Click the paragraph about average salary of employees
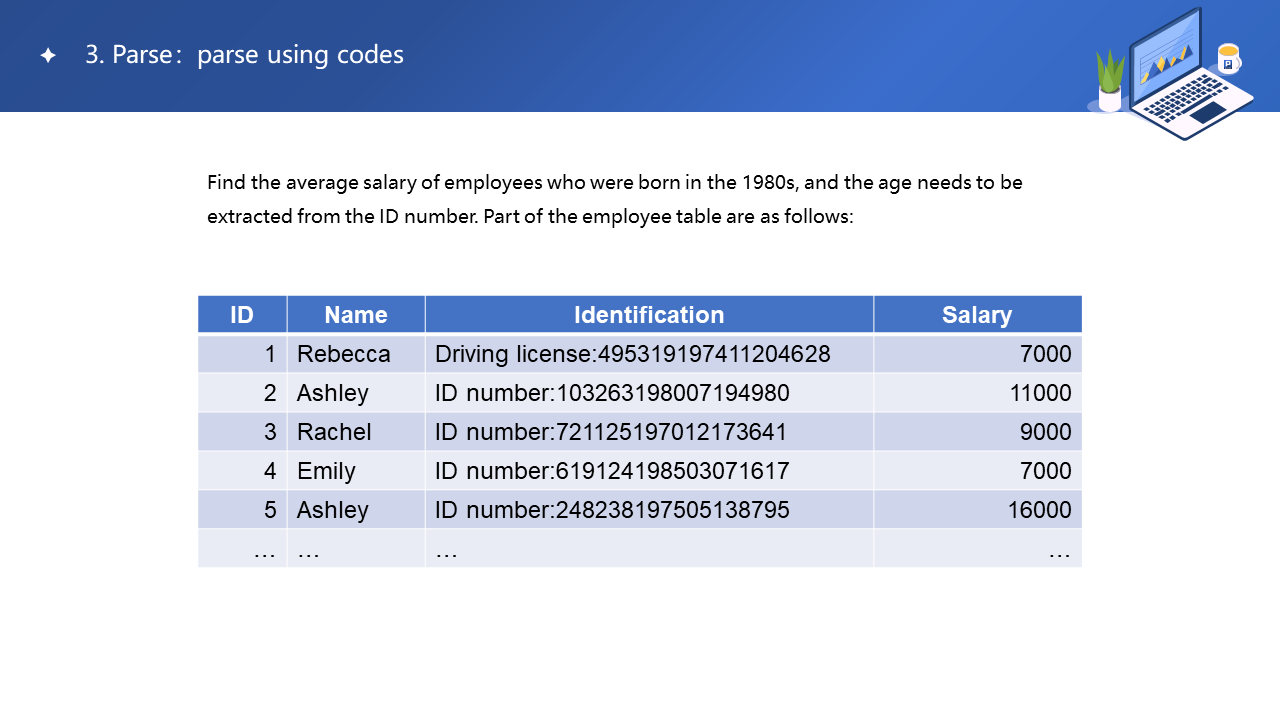Image resolution: width=1280 pixels, height=720 pixels. 614,199
